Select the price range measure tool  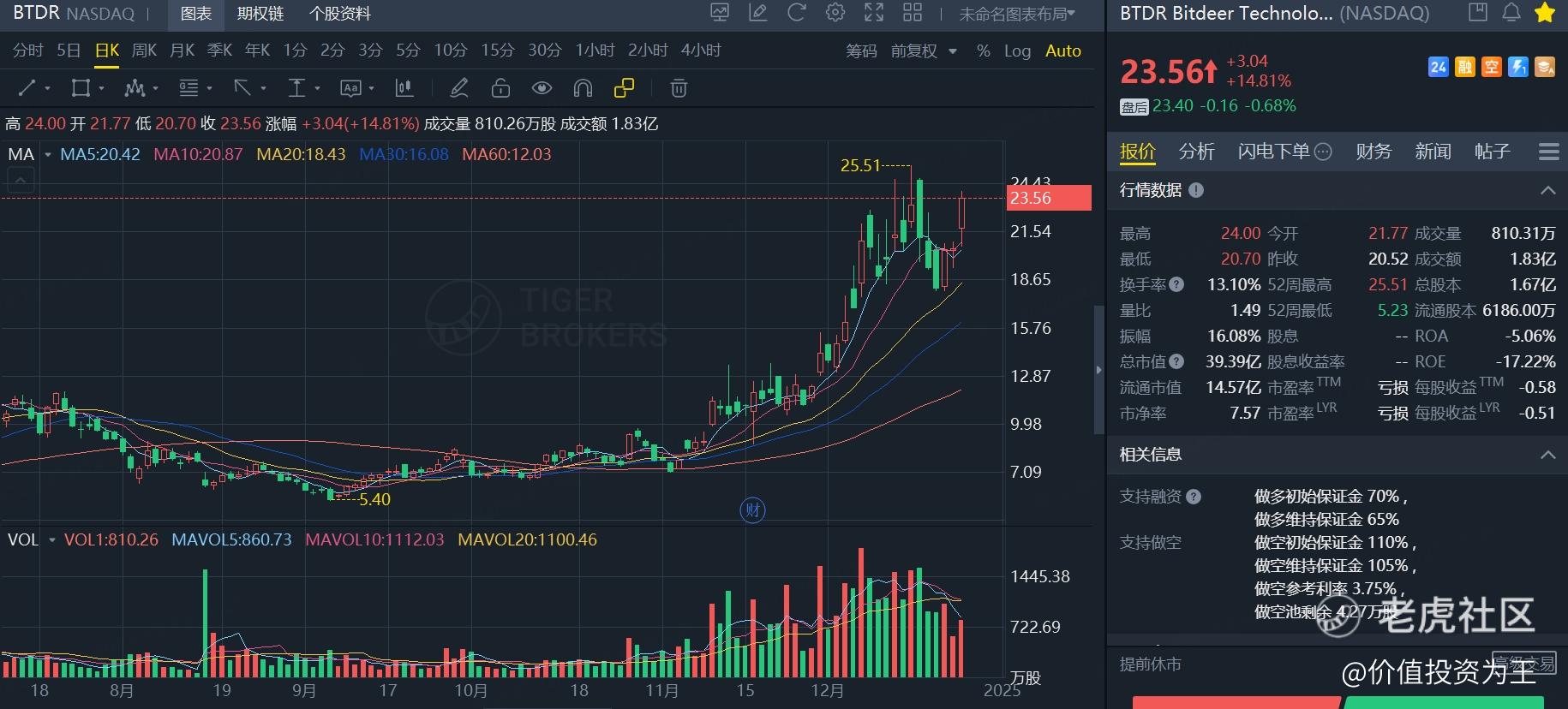click(x=296, y=87)
